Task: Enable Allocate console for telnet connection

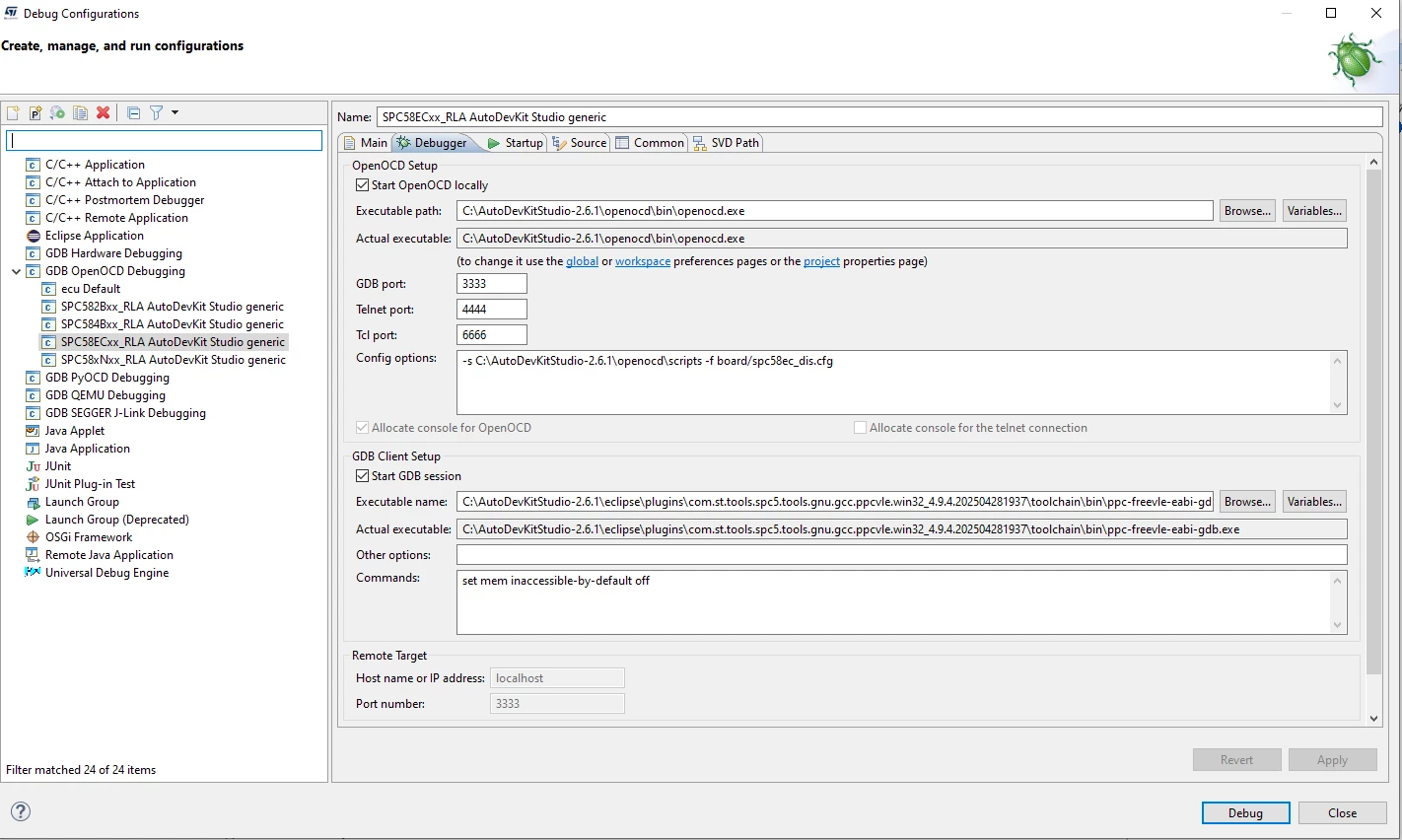Action: click(860, 428)
